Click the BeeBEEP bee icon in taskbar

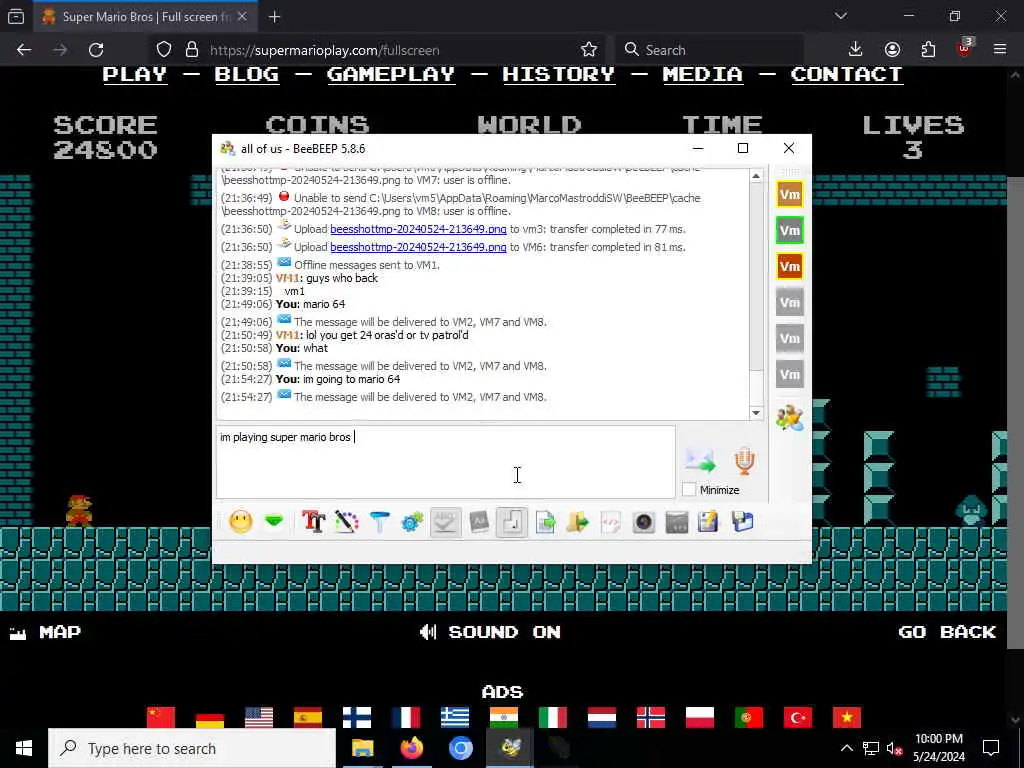tap(510, 748)
